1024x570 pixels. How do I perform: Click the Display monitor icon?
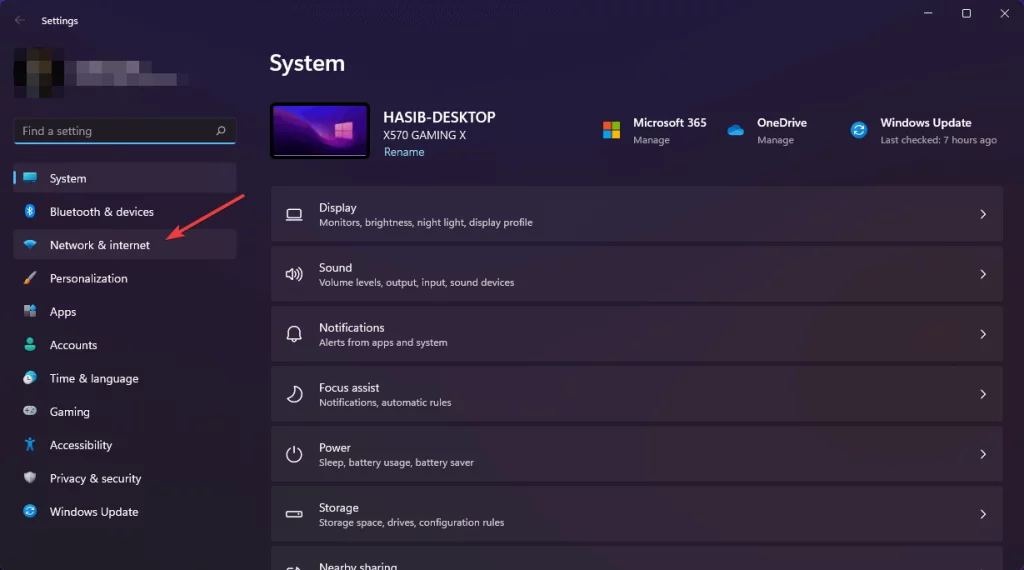(294, 214)
